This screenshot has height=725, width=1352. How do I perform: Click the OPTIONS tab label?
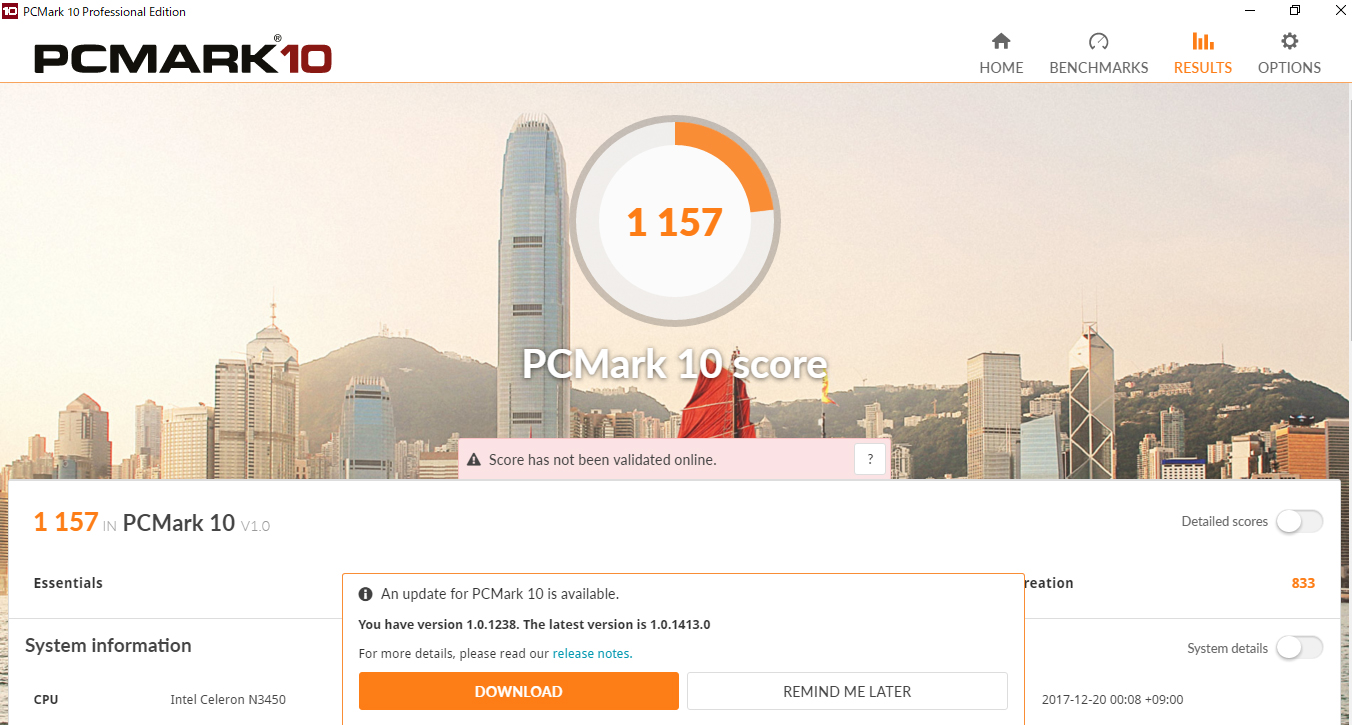pos(1290,68)
